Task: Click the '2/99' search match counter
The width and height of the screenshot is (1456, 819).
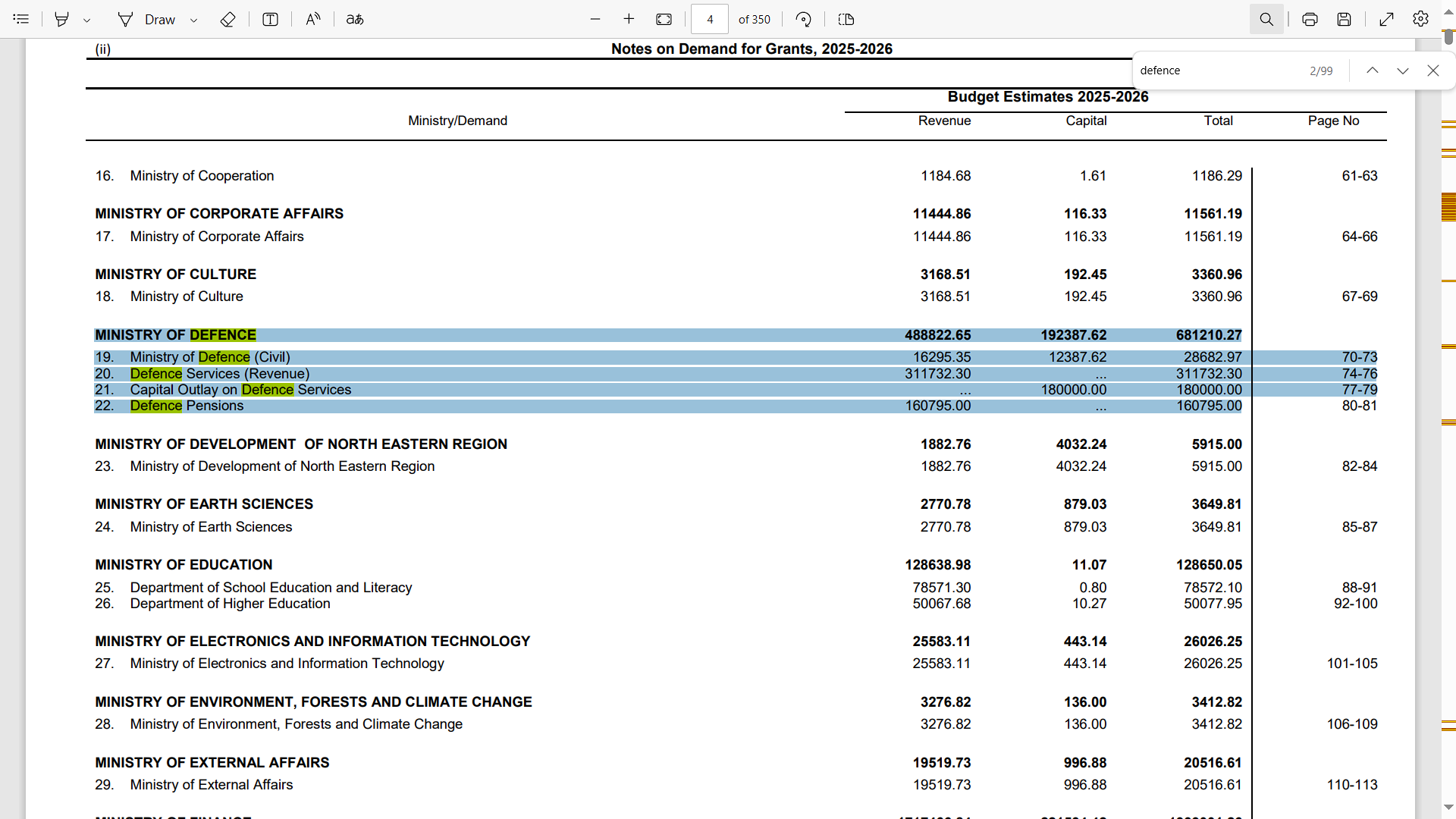Action: 1321,71
